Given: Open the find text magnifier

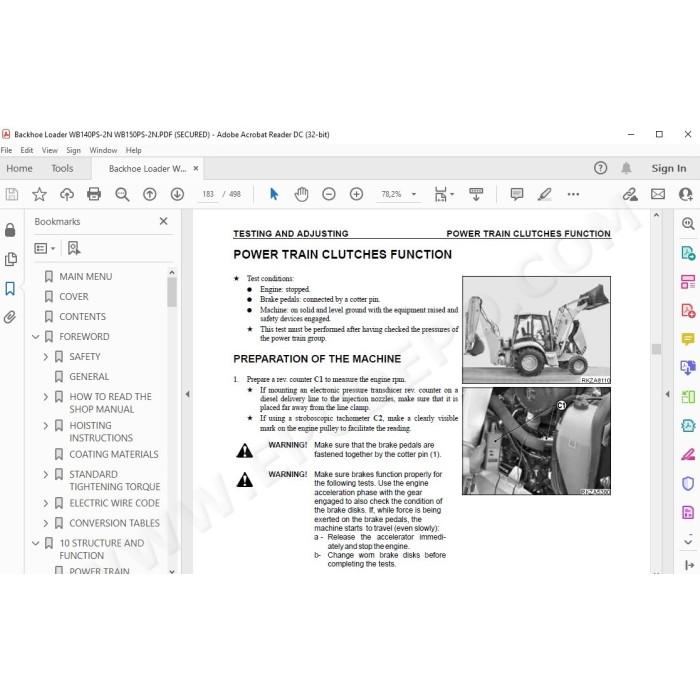Looking at the screenshot, I should coord(122,194).
